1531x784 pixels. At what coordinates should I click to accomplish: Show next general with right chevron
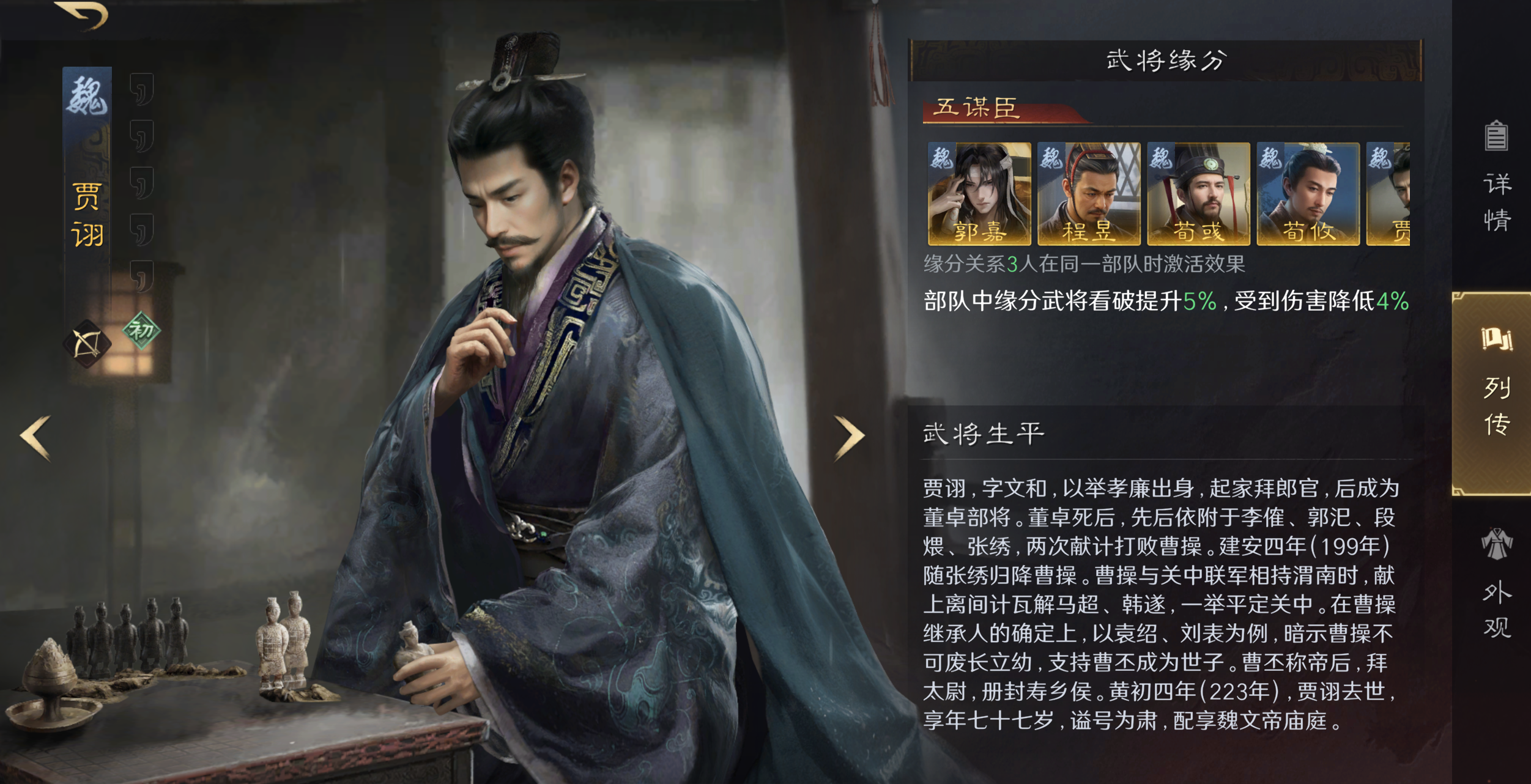[x=850, y=437]
